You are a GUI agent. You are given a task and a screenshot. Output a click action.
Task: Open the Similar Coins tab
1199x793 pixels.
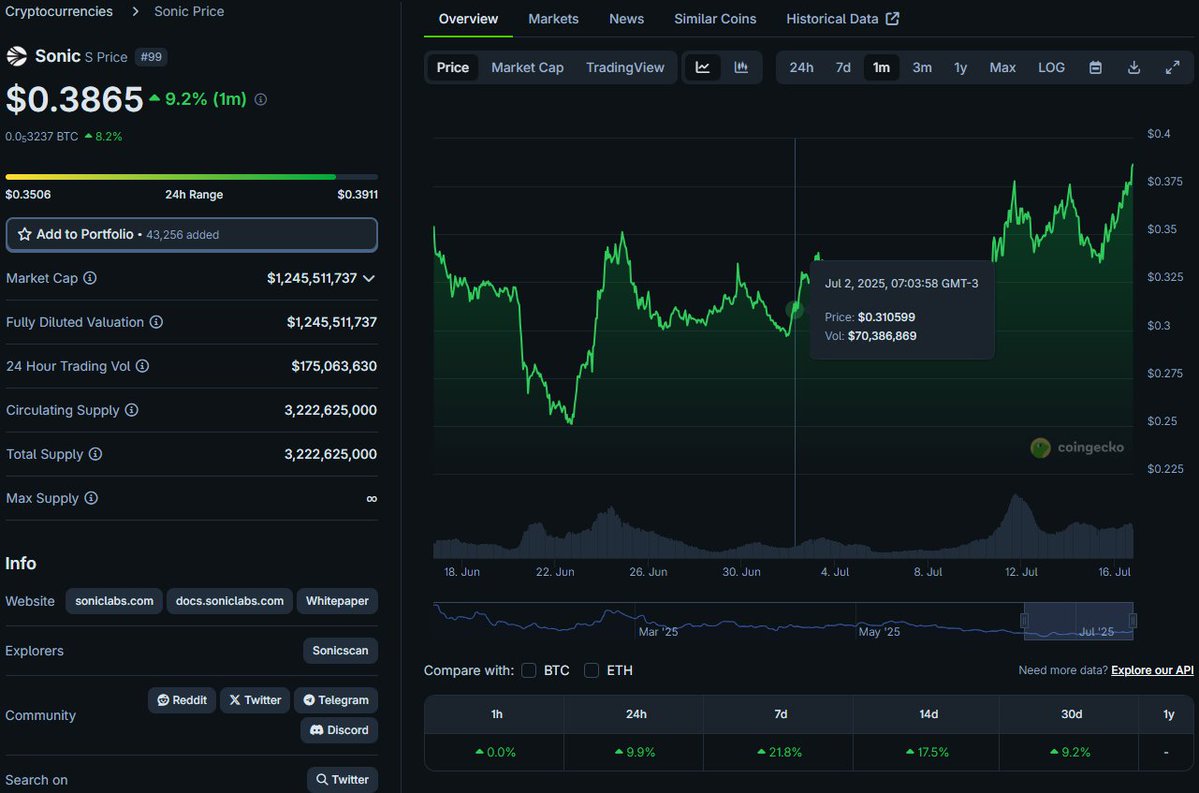[715, 18]
